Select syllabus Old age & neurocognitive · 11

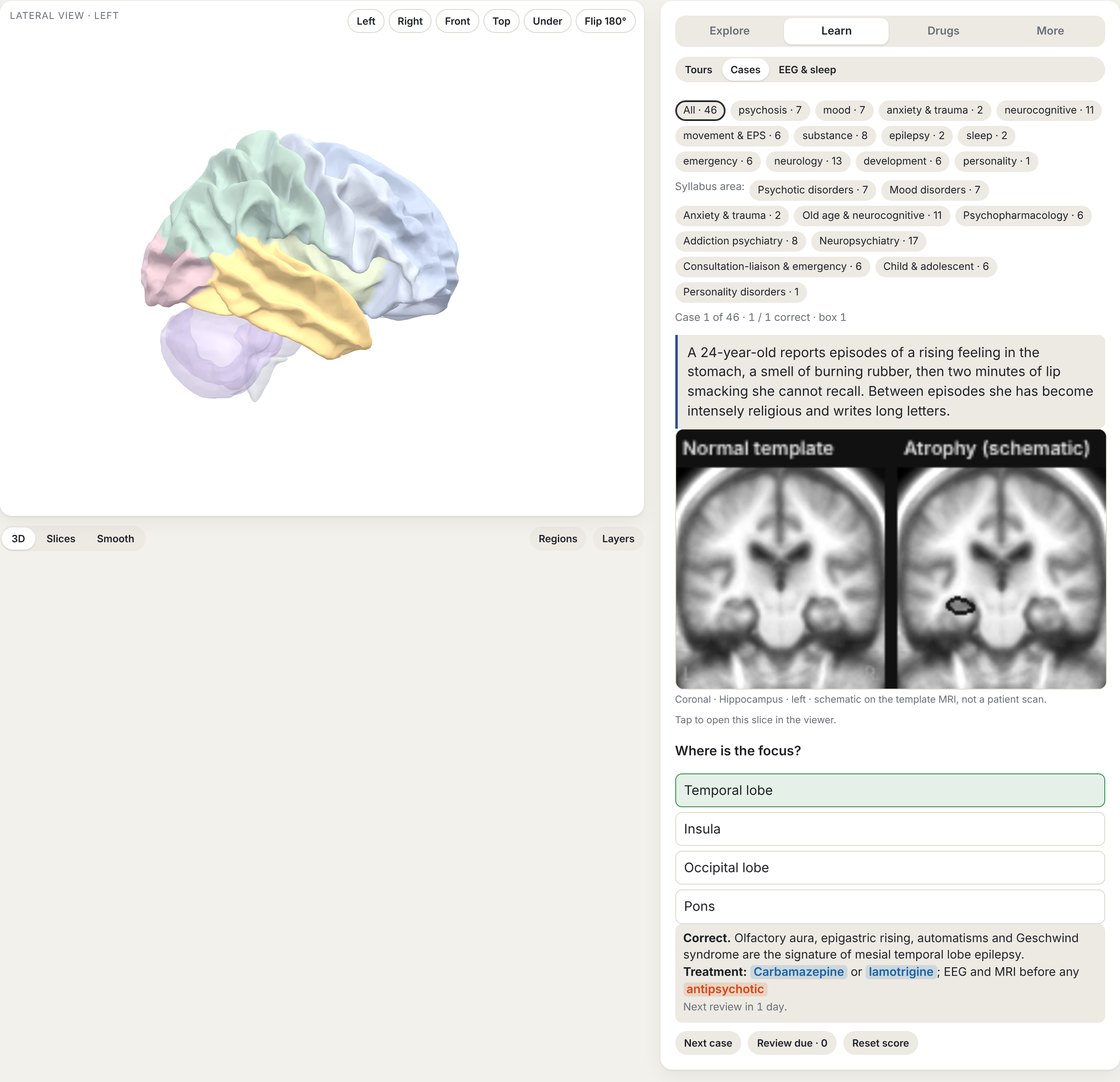click(871, 216)
